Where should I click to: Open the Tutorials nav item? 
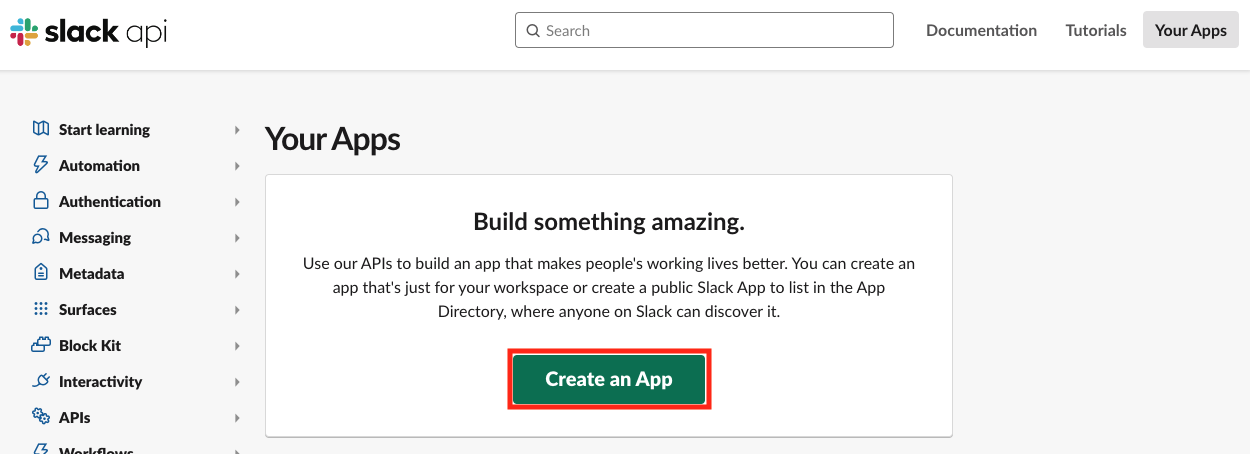point(1096,30)
